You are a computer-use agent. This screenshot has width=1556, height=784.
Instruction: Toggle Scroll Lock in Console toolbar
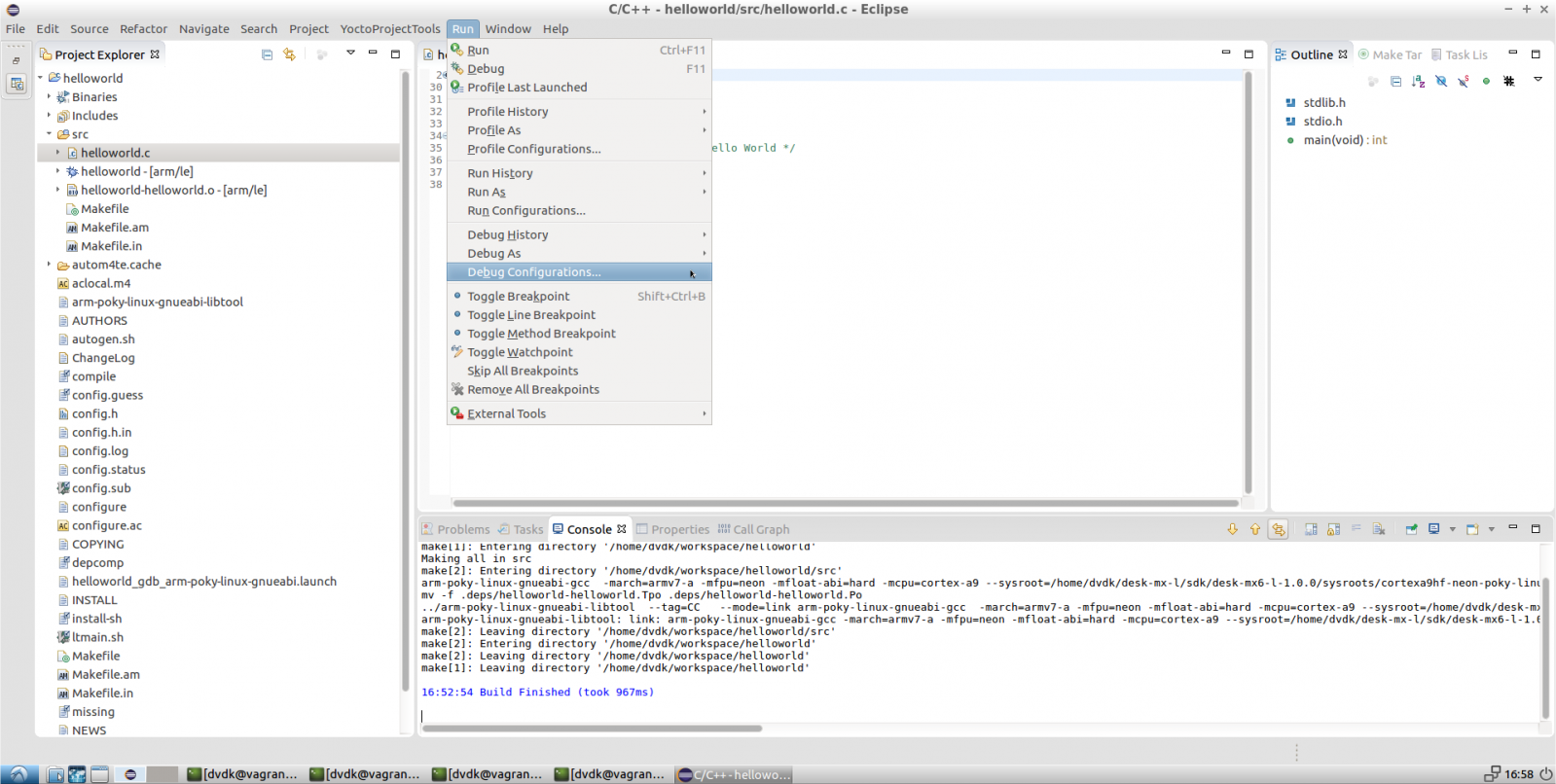(x=1333, y=529)
